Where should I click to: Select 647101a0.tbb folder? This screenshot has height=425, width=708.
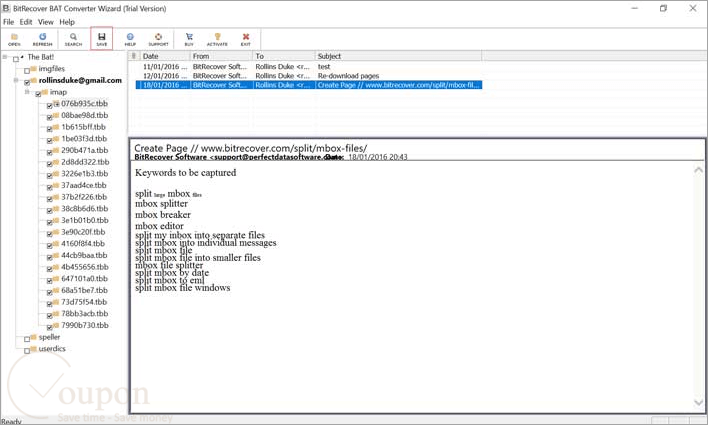(x=84, y=279)
